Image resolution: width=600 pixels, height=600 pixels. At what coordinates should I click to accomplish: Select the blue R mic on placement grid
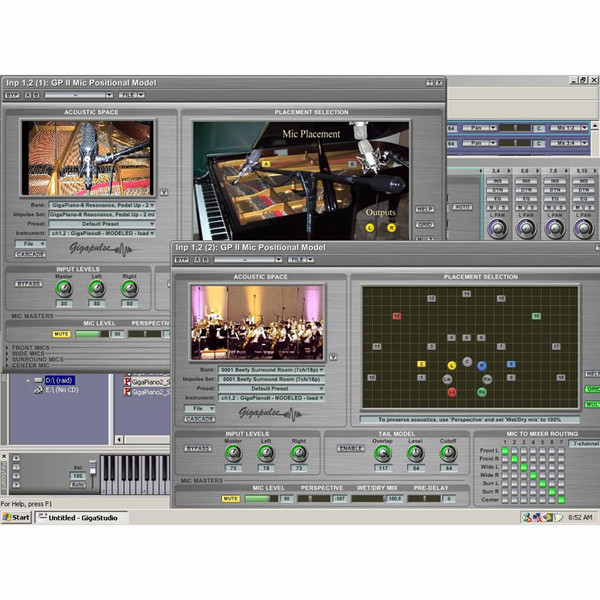pyautogui.click(x=482, y=366)
